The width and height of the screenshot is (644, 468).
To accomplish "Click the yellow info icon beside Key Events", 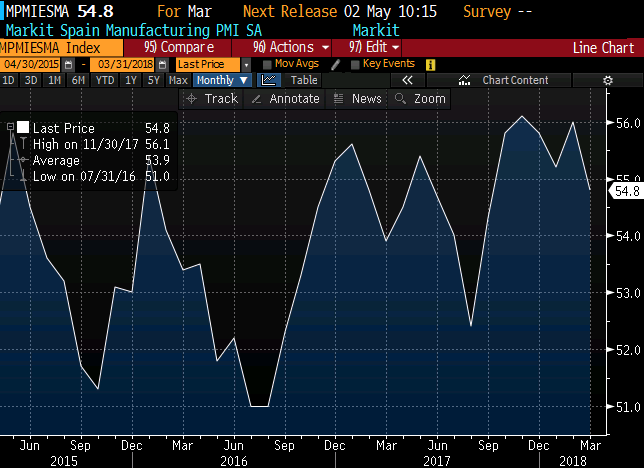I will (430, 65).
